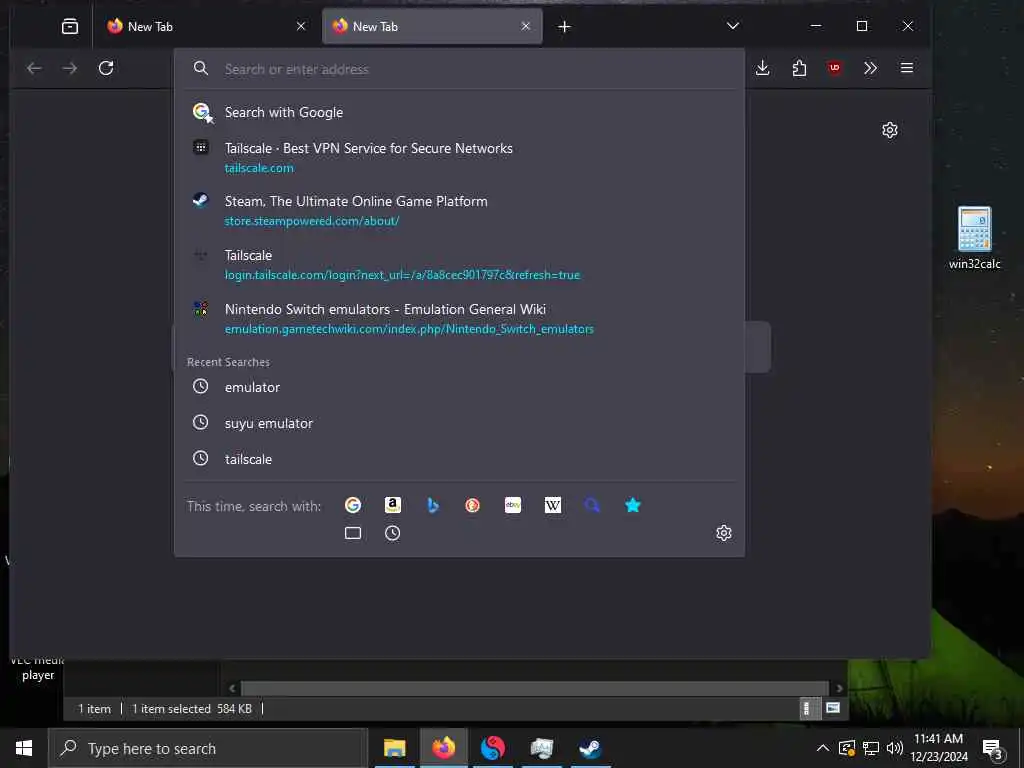1024x768 pixels.
Task: Open Tailscale Best VPN Service suggestion
Action: [x=459, y=157]
